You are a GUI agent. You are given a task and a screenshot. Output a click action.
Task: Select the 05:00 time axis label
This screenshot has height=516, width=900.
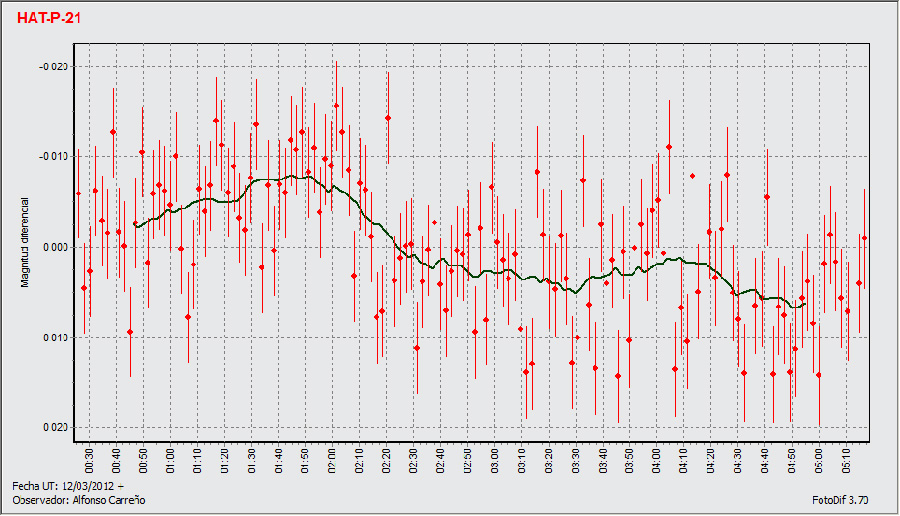818,460
